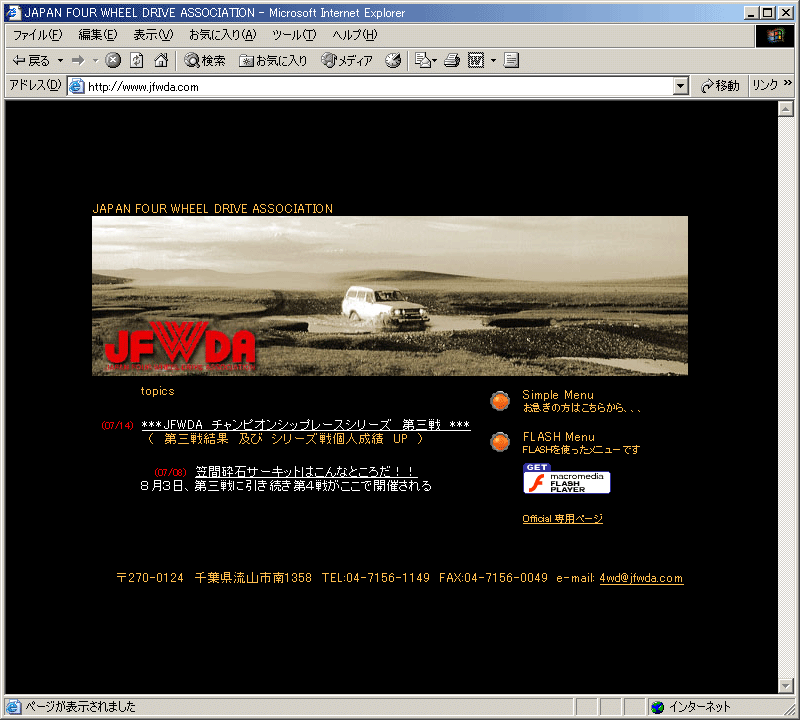Click the Mail toolbar icon
Image resolution: width=800 pixels, height=720 pixels.
click(x=425, y=61)
